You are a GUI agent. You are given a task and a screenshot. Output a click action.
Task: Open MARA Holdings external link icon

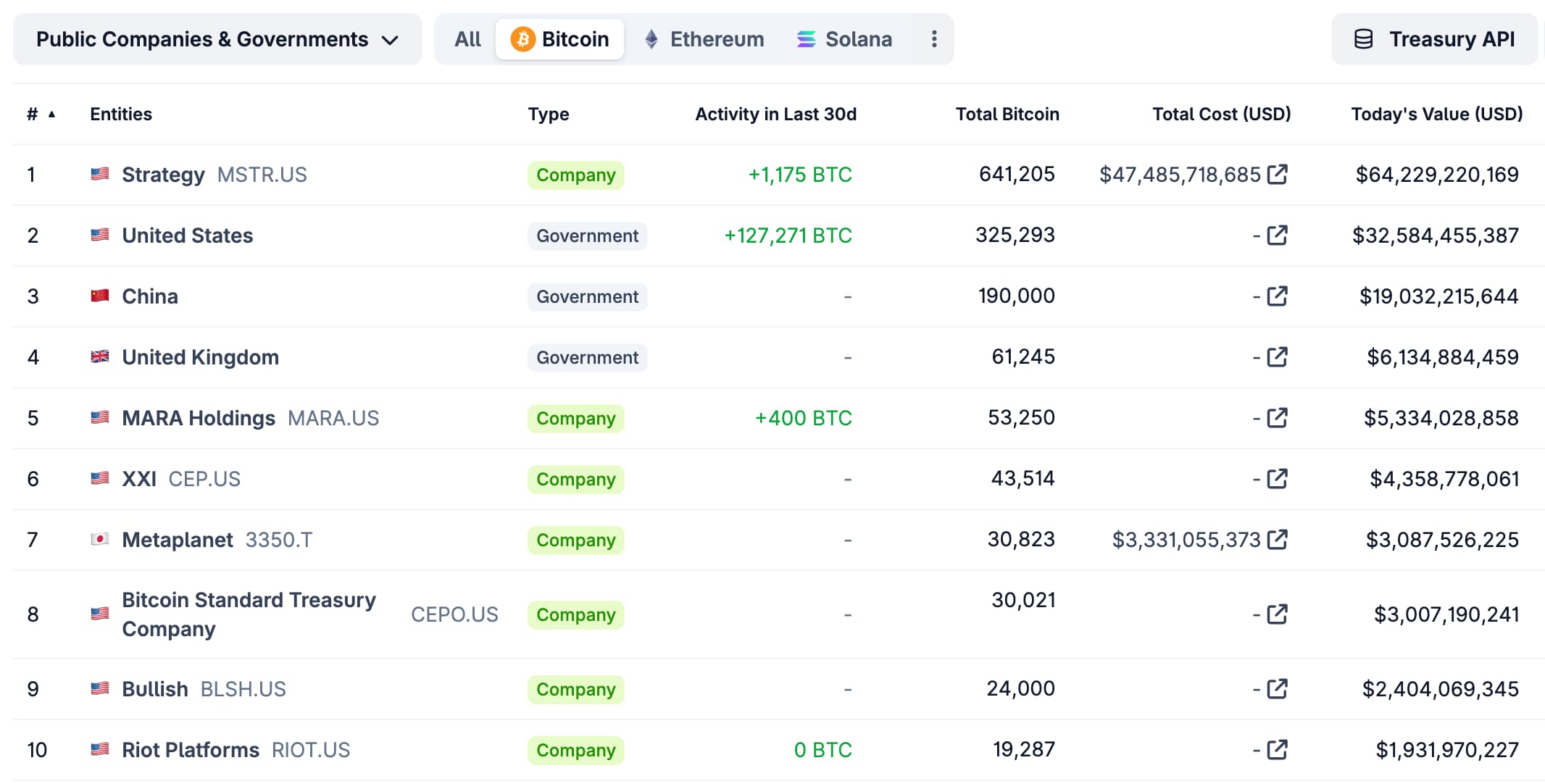pyautogui.click(x=1277, y=417)
